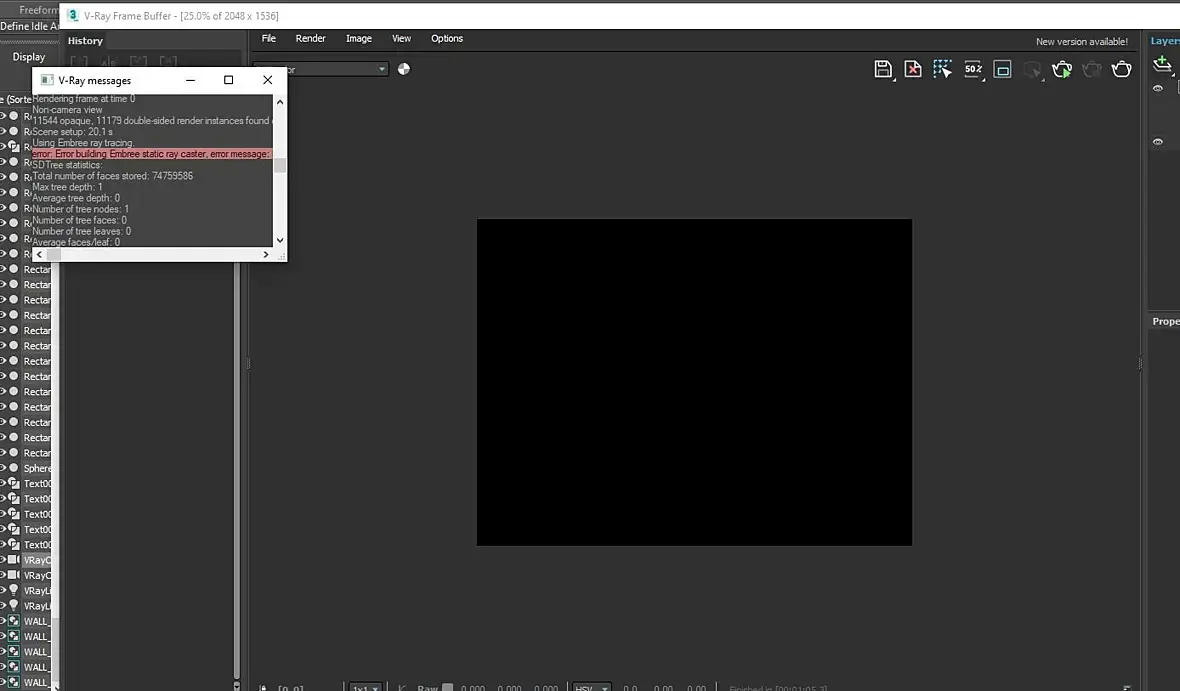Click the black rendered image in frame buffer
The width and height of the screenshot is (1180, 691).
click(694, 382)
